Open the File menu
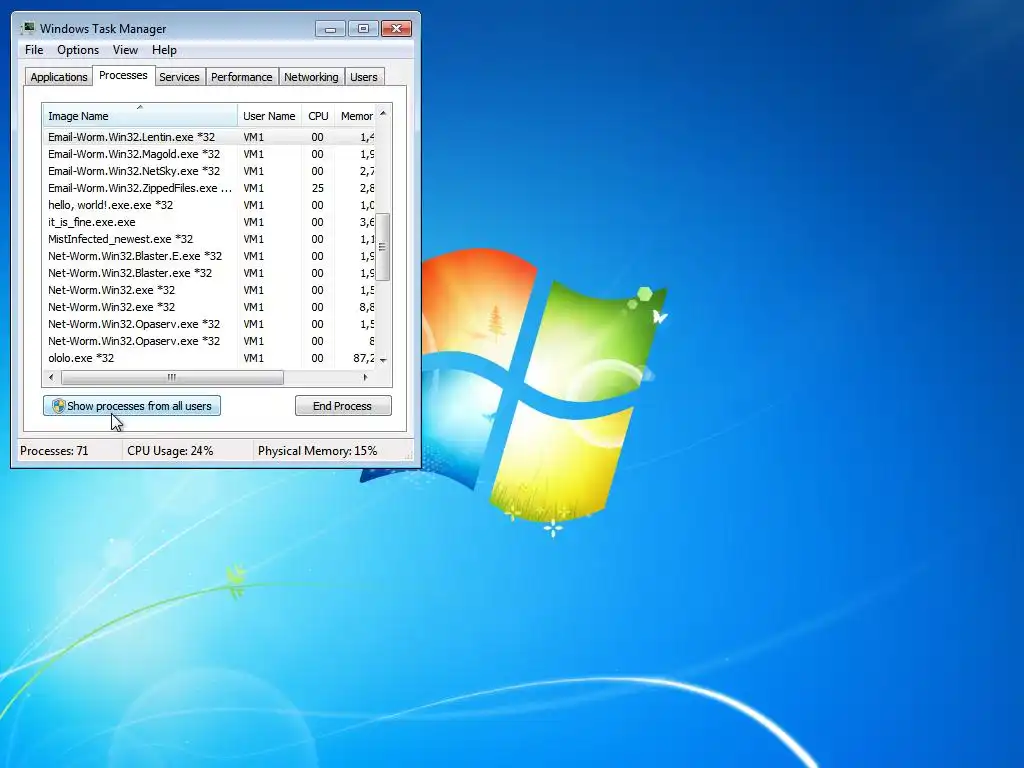1024x768 pixels. coord(34,50)
